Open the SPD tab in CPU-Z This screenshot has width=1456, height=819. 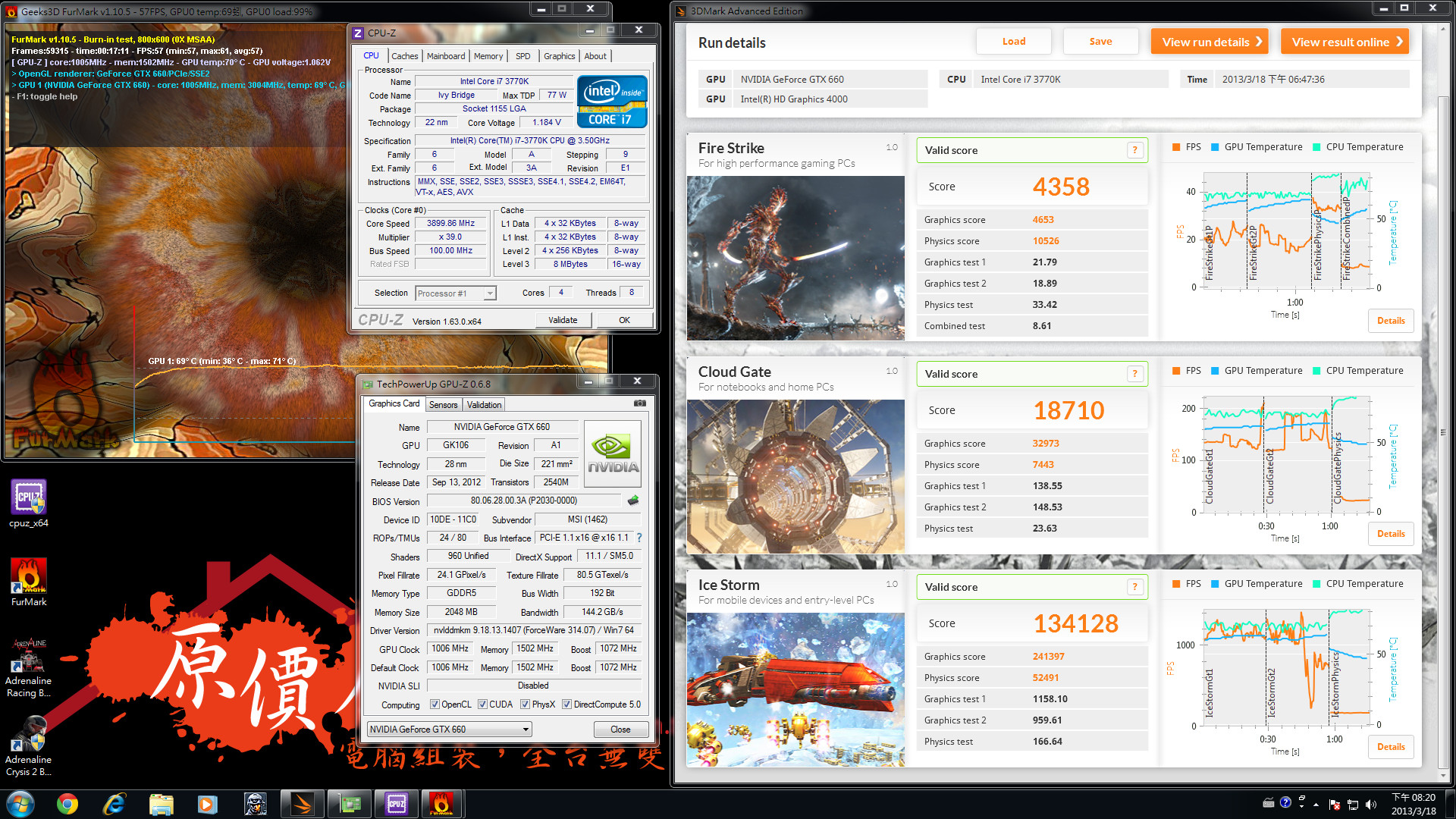point(523,56)
